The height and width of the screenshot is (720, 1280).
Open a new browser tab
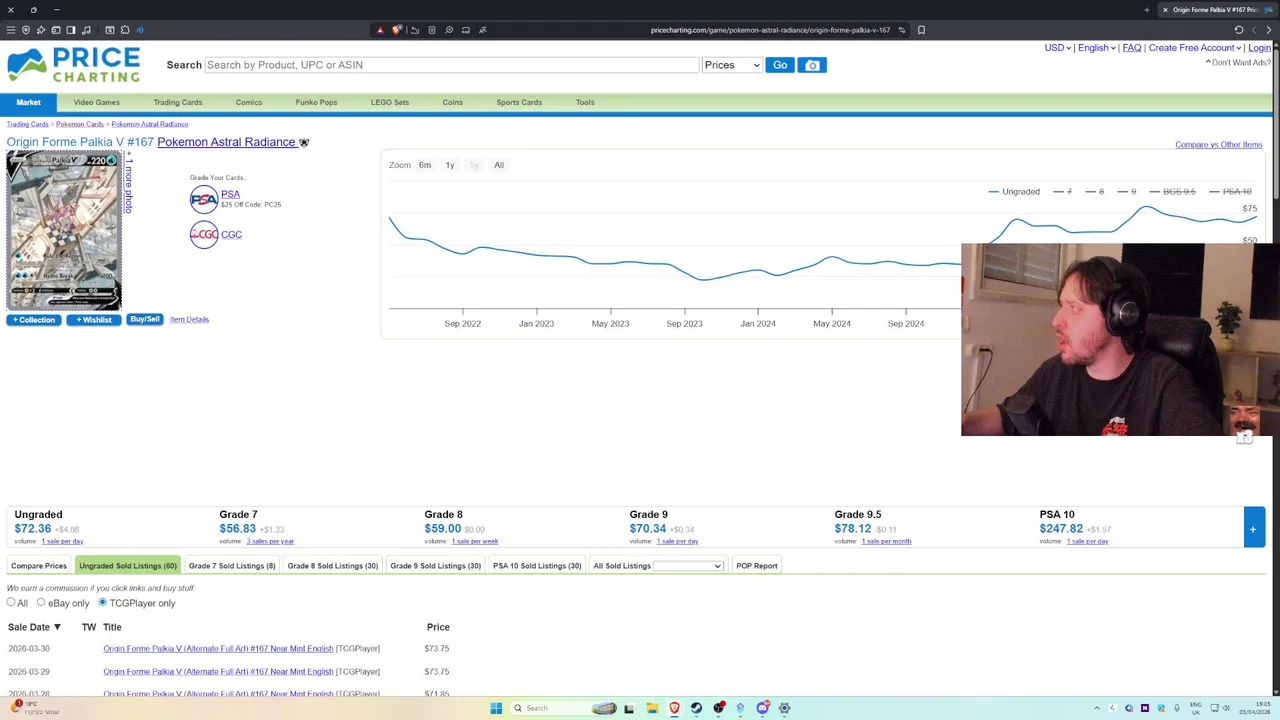tap(1147, 10)
